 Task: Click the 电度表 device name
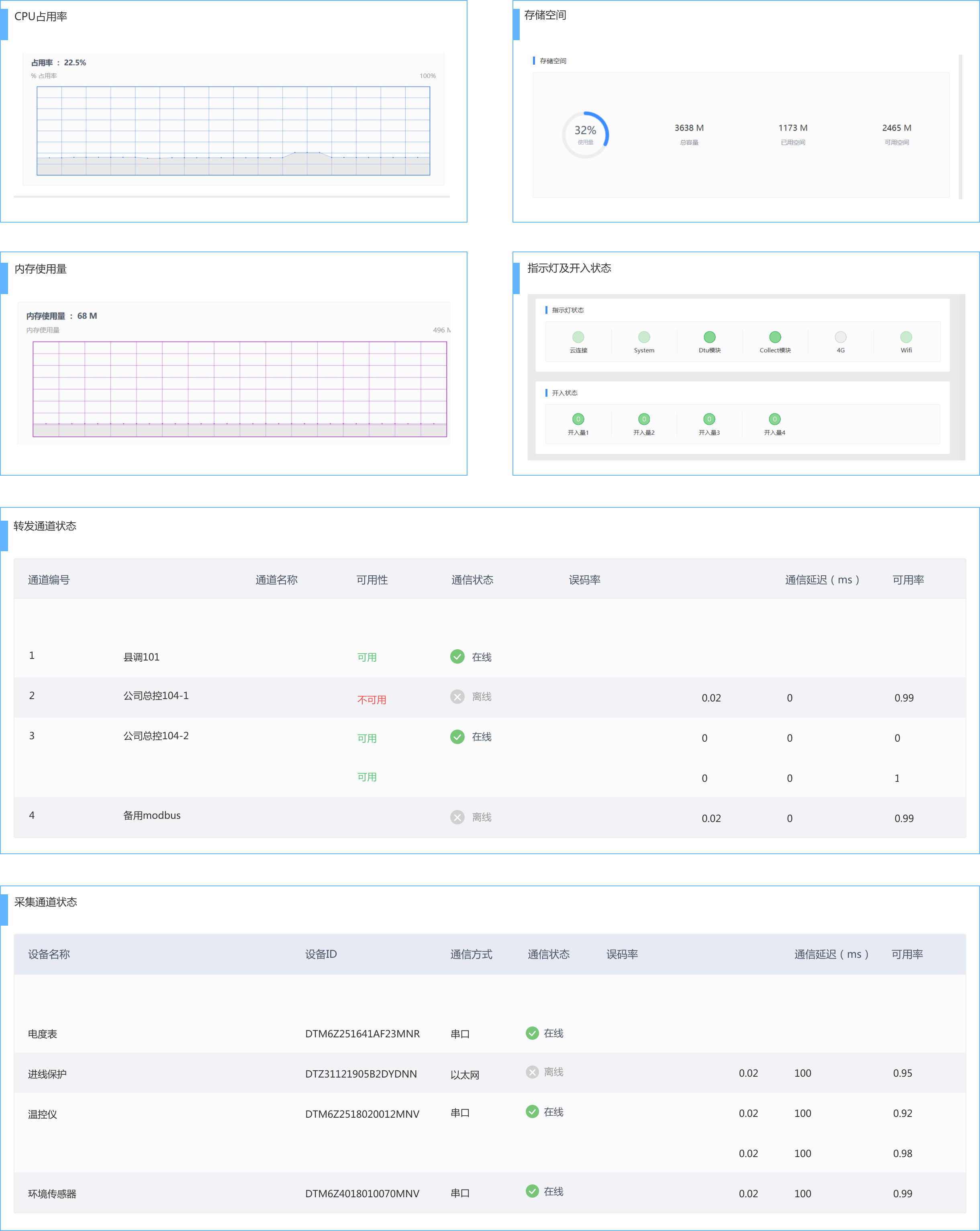(42, 1034)
